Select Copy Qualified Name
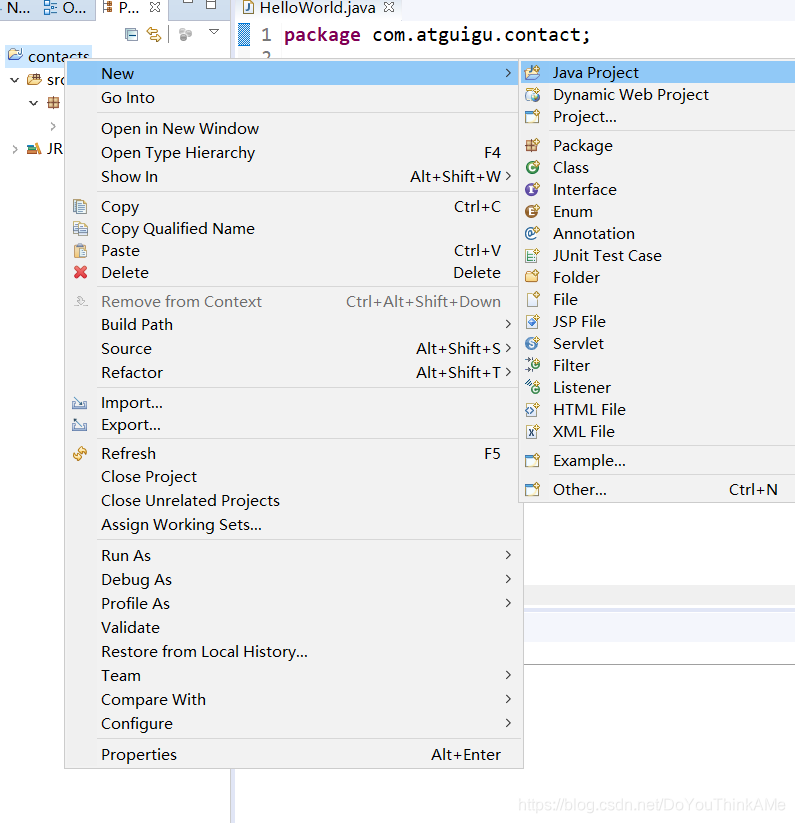This screenshot has width=795, height=823. coord(294,229)
